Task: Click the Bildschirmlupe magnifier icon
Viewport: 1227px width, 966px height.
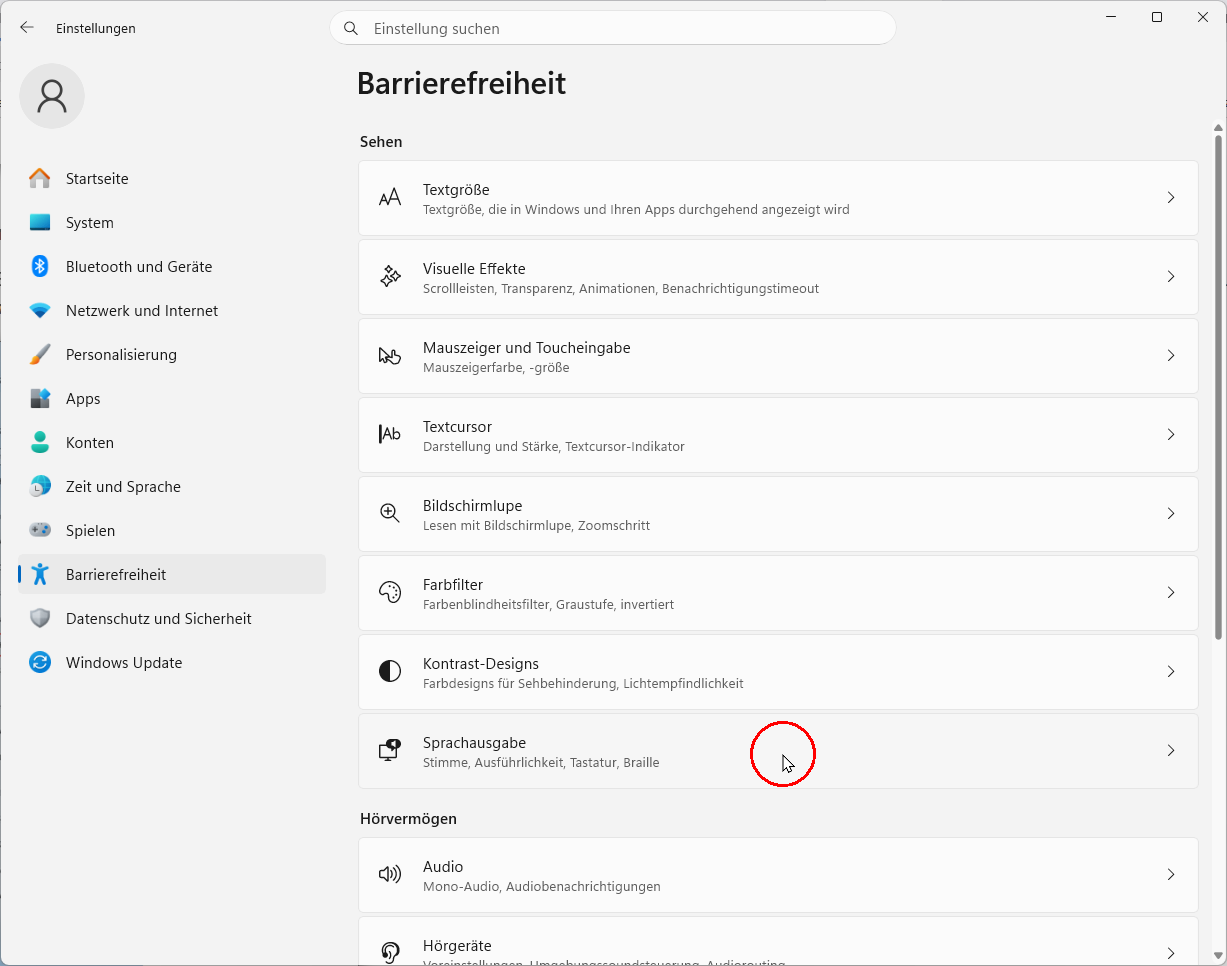Action: [x=390, y=514]
